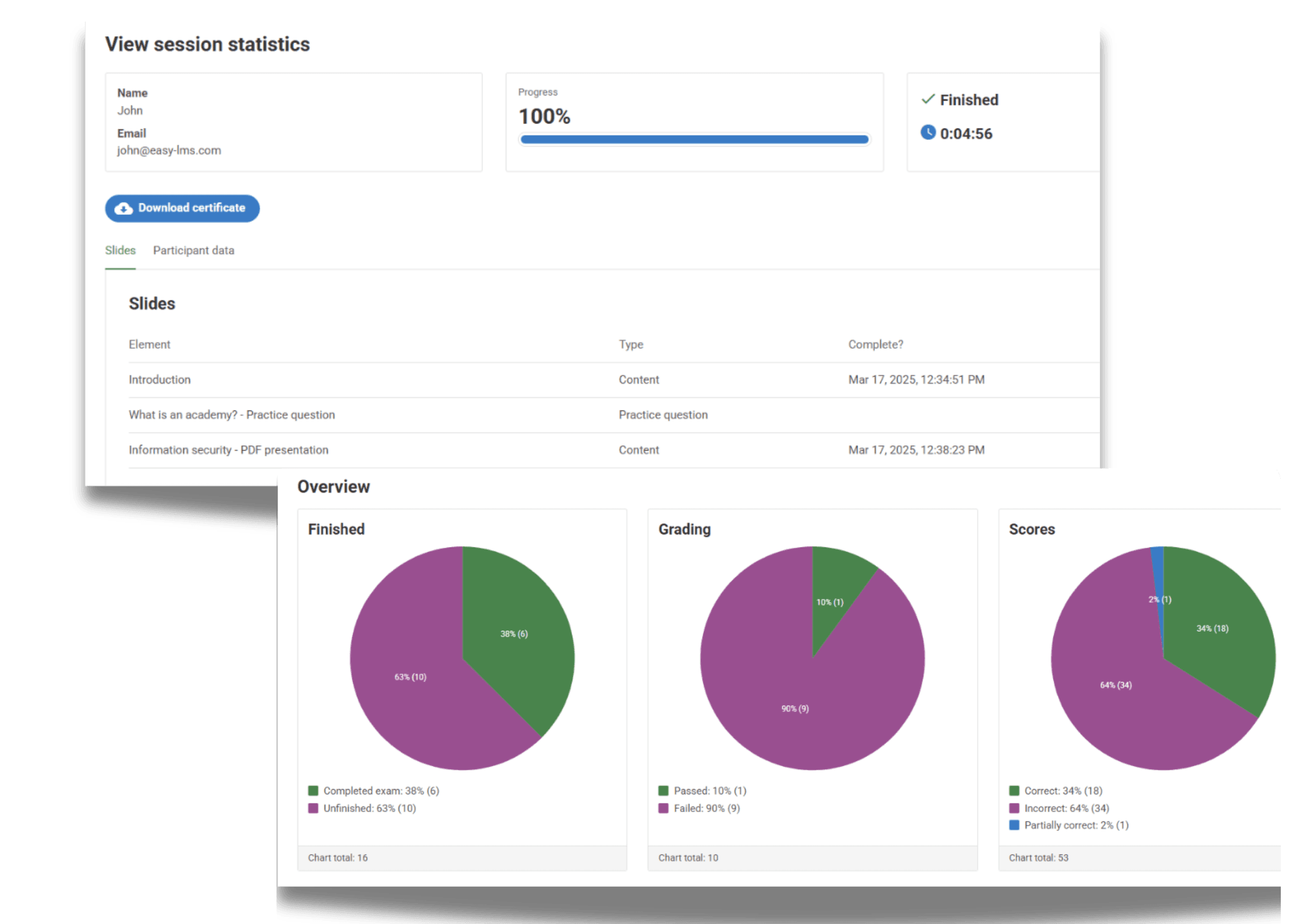Image resolution: width=1307 pixels, height=924 pixels.
Task: Switch to the Participant data tab
Action: pyautogui.click(x=193, y=250)
